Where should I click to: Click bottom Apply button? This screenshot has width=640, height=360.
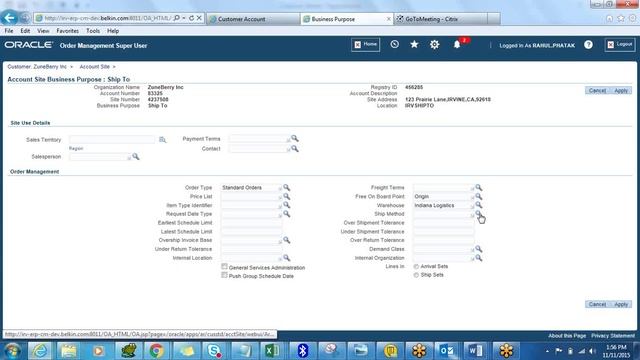click(621, 304)
